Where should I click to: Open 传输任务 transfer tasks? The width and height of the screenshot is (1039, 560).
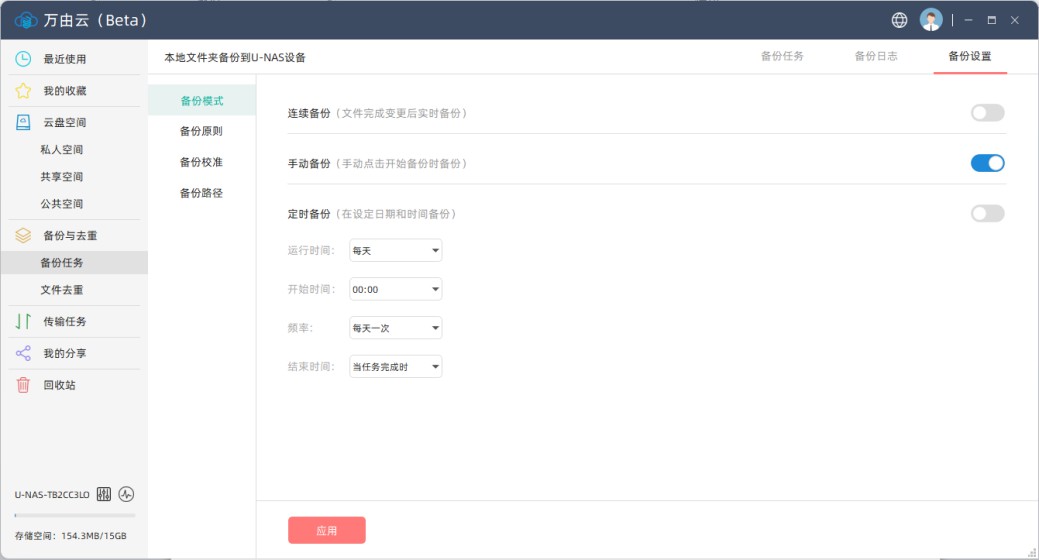point(64,321)
